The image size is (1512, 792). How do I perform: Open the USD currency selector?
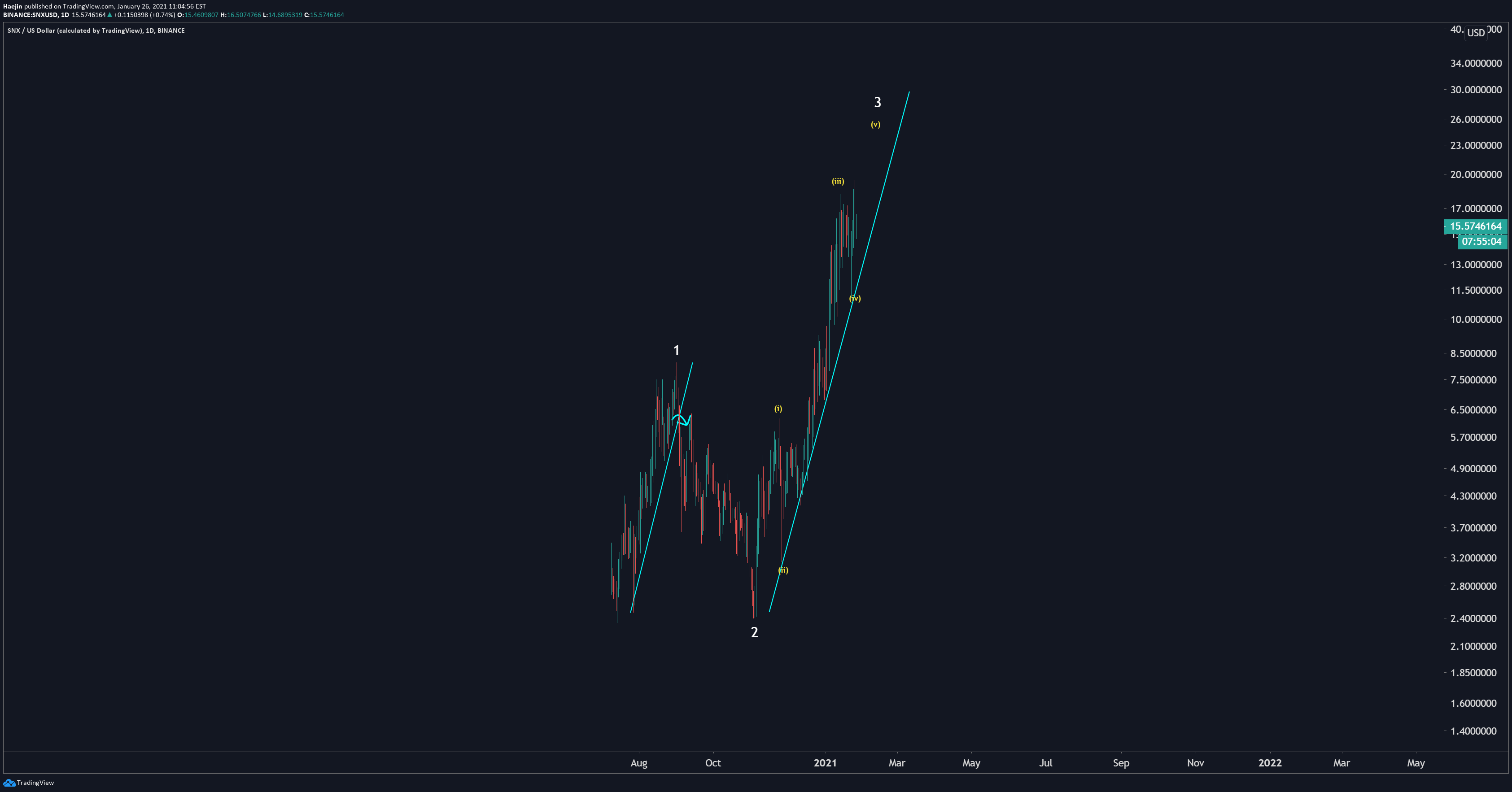click(x=1476, y=33)
